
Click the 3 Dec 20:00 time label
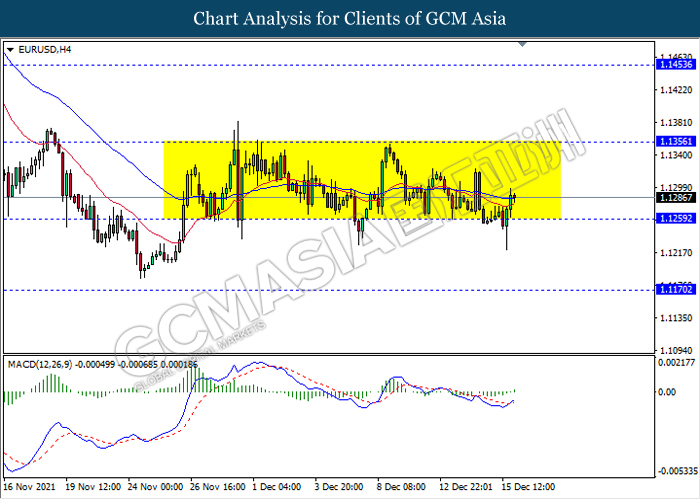click(339, 487)
